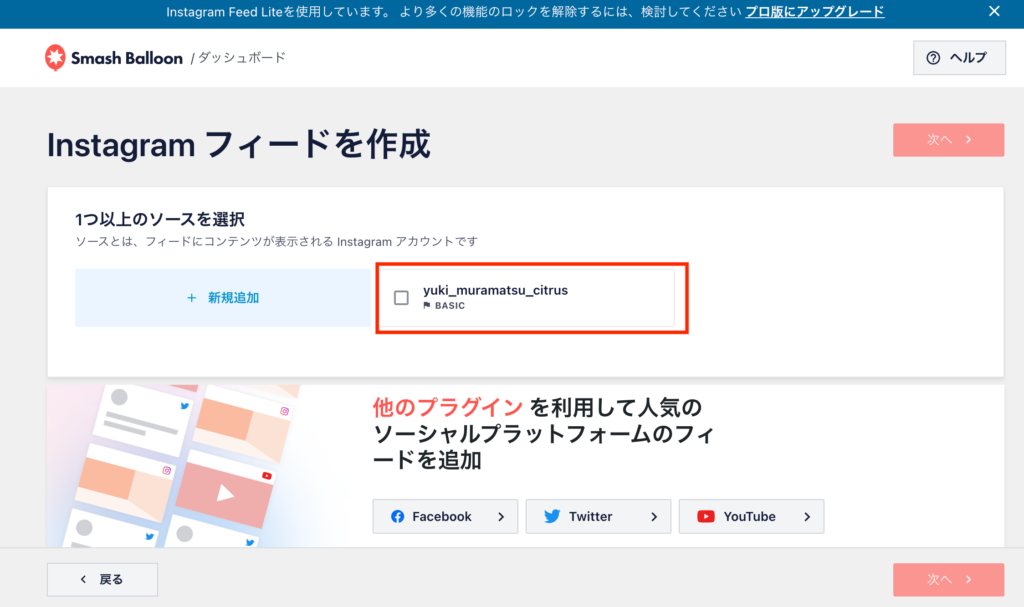
Task: Open the Facebook plugin button
Action: [445, 517]
